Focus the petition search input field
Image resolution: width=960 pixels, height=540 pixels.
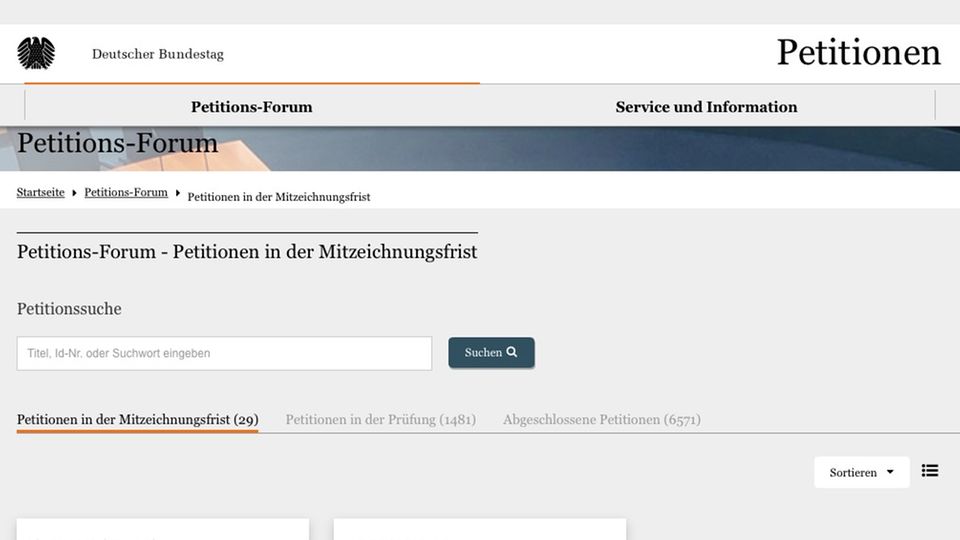[x=224, y=353]
